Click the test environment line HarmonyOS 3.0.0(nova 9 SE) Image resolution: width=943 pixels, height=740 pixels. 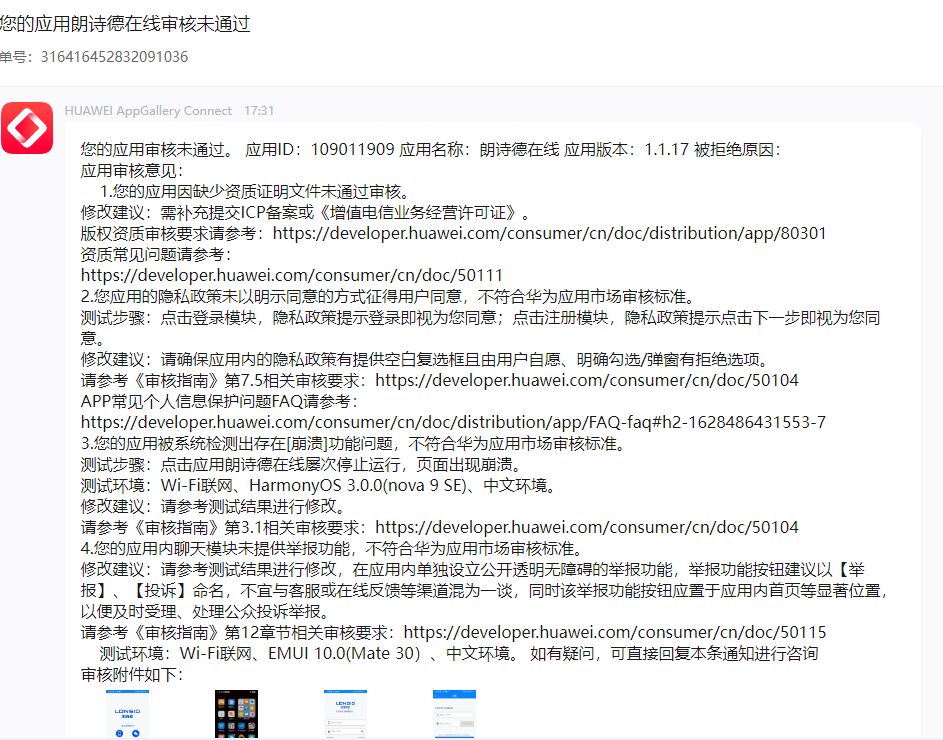coord(319,486)
